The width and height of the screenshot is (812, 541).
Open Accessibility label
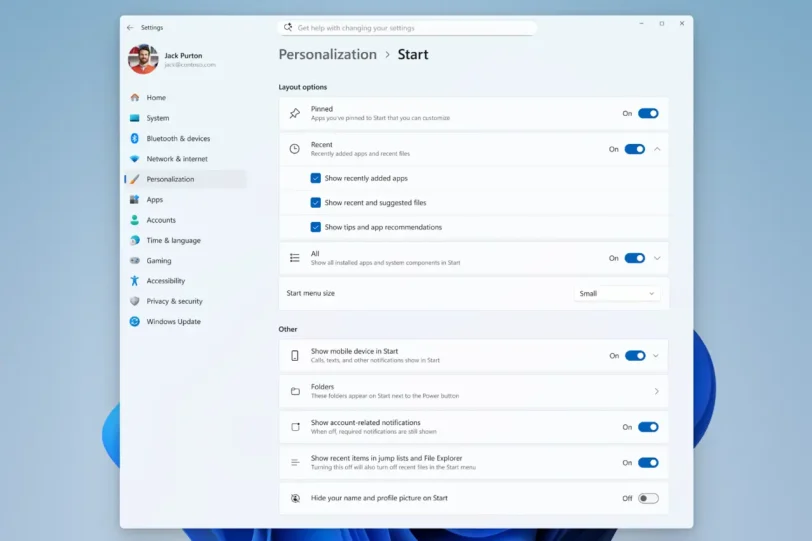(166, 281)
